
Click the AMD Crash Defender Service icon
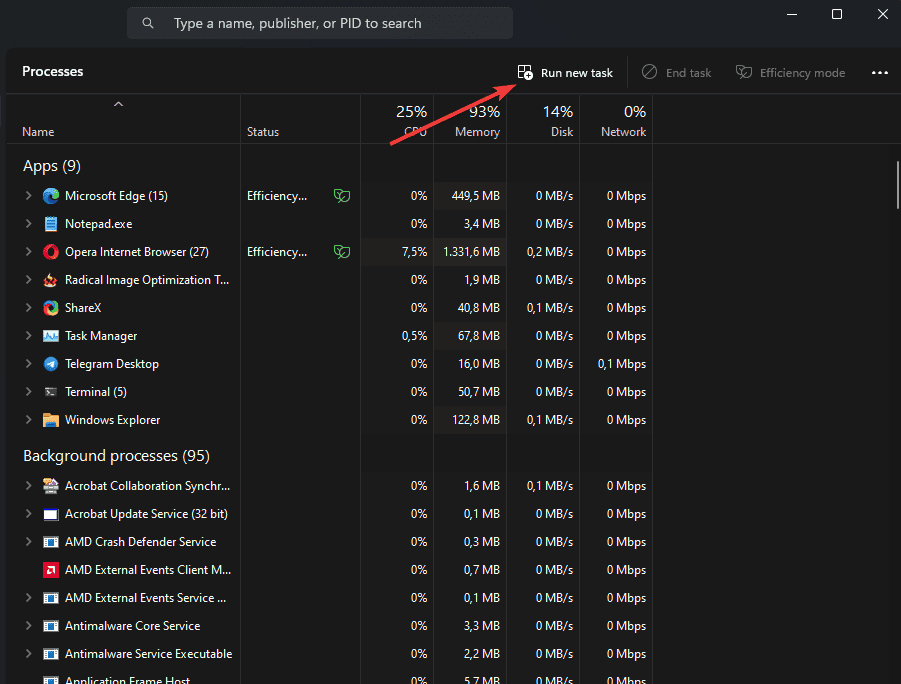coord(51,542)
